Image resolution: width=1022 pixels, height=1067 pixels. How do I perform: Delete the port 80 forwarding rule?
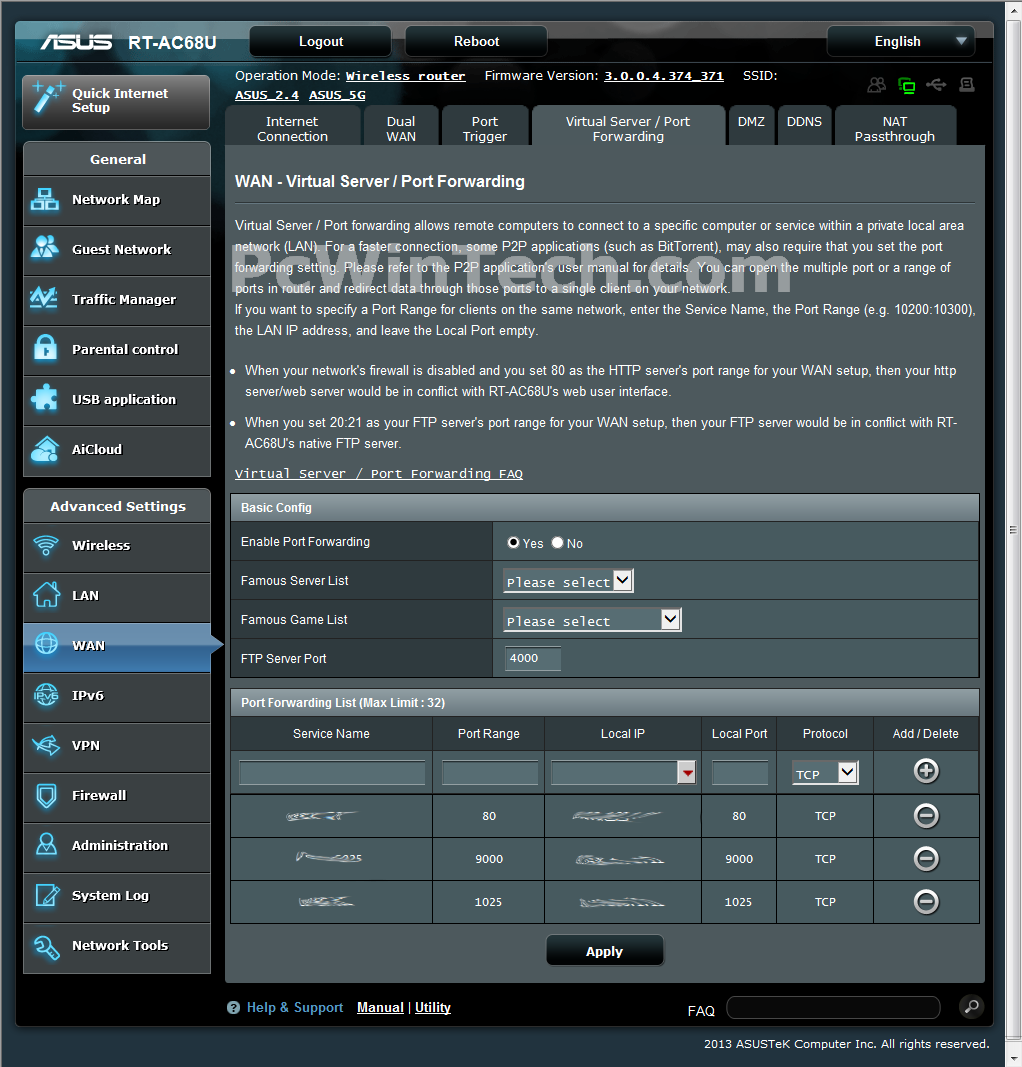tap(925, 815)
